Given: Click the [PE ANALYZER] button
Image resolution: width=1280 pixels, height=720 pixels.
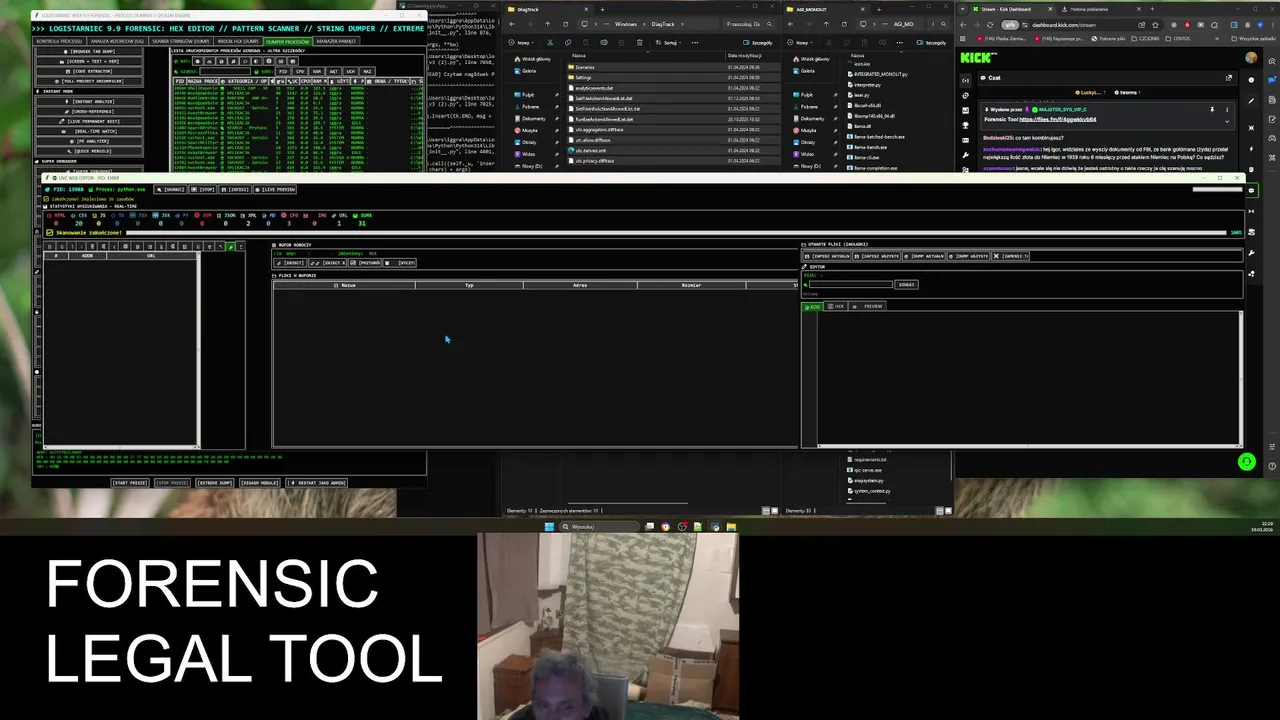Looking at the screenshot, I should click(89, 141).
